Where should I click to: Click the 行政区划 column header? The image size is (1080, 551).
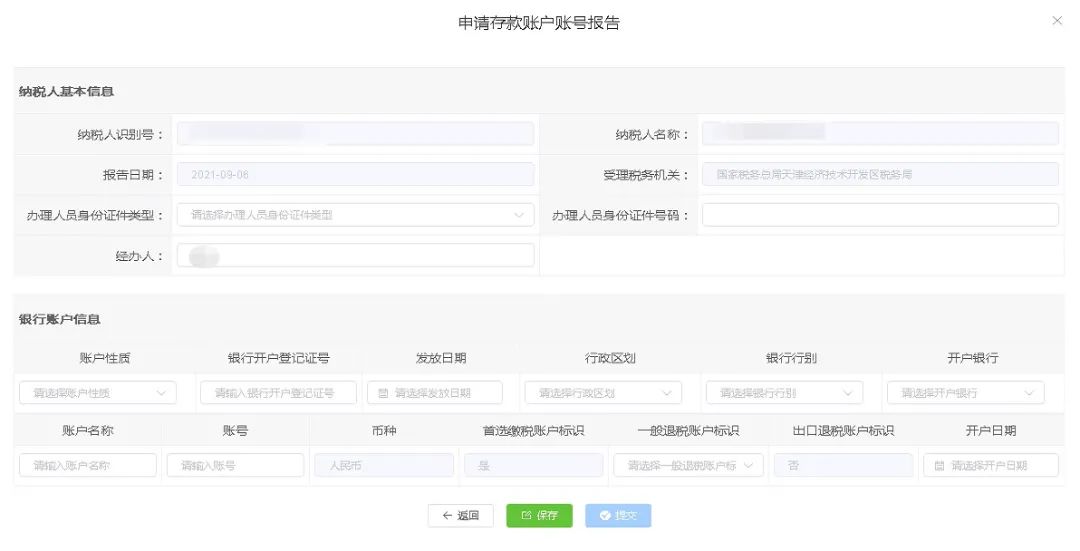(x=610, y=357)
